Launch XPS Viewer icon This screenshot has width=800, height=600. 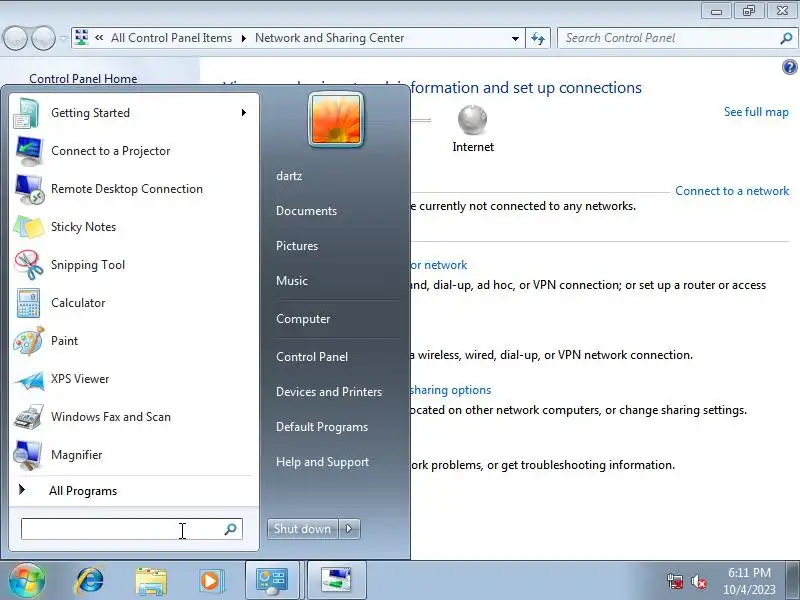[30, 380]
